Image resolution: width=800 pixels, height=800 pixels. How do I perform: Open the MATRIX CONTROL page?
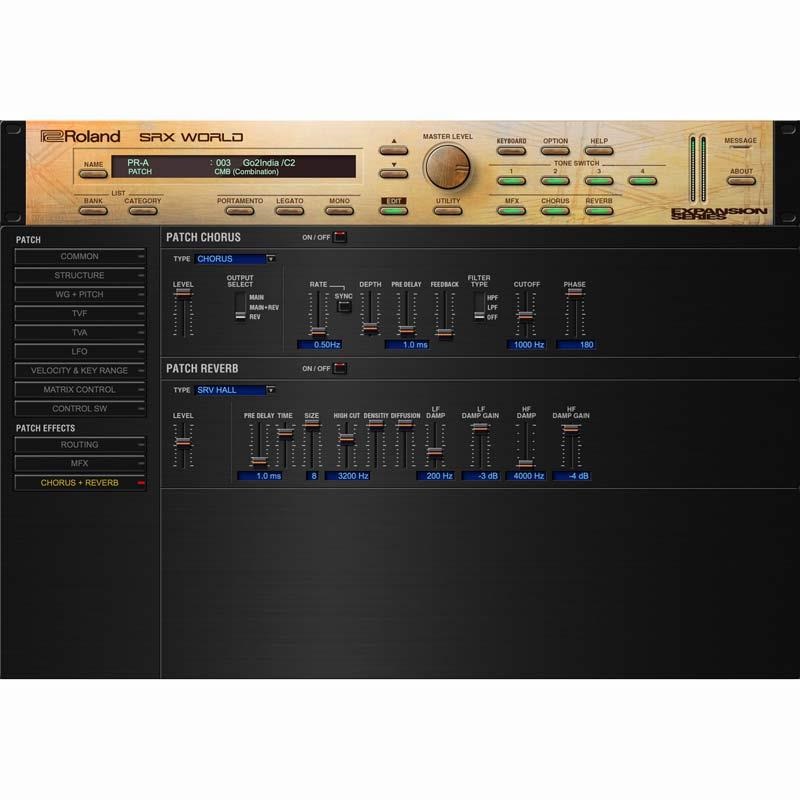pos(80,390)
